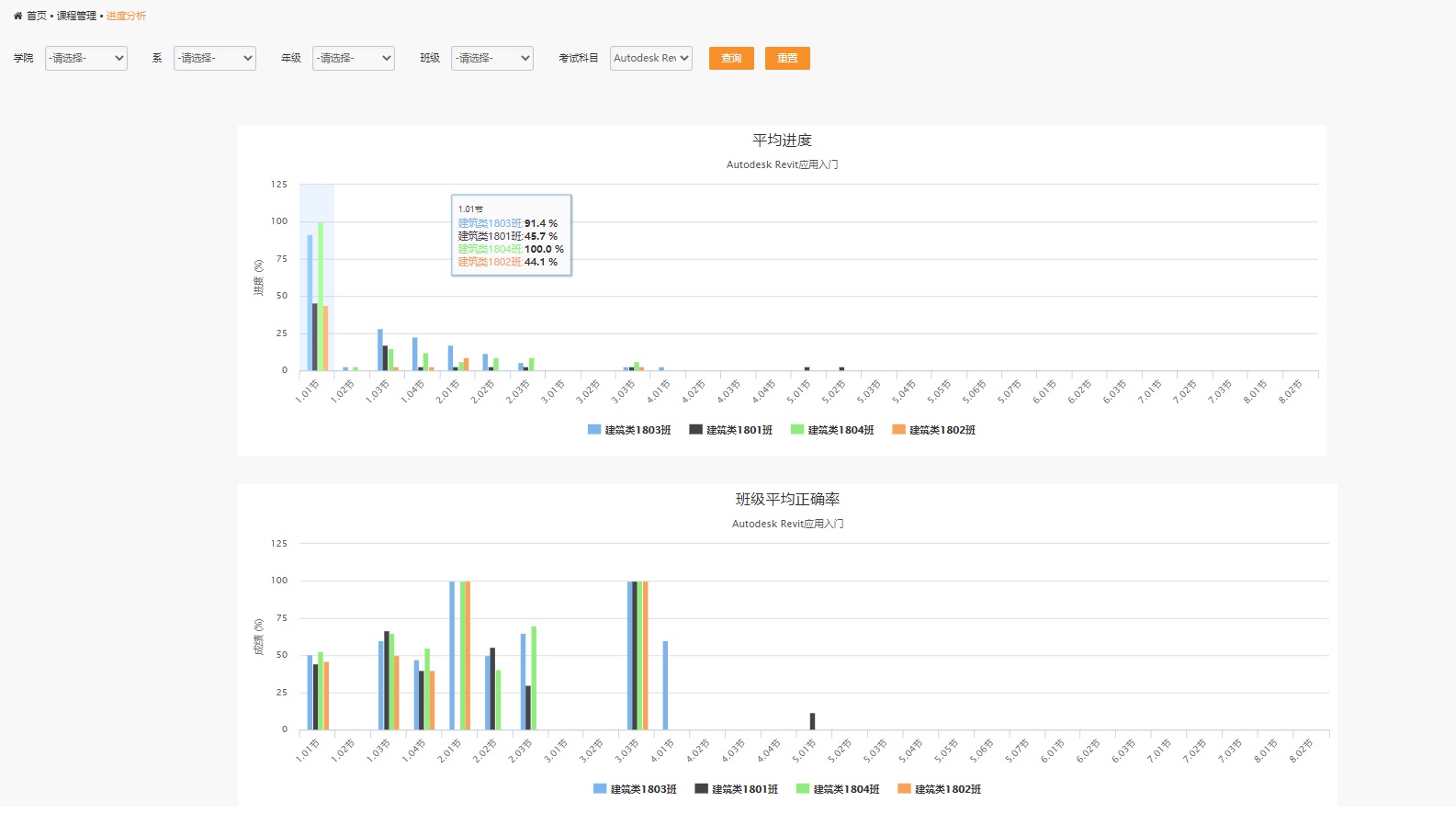
Task: Toggle 建筑类1803班 legend in 班级平均正确率 chart
Action: (x=635, y=789)
